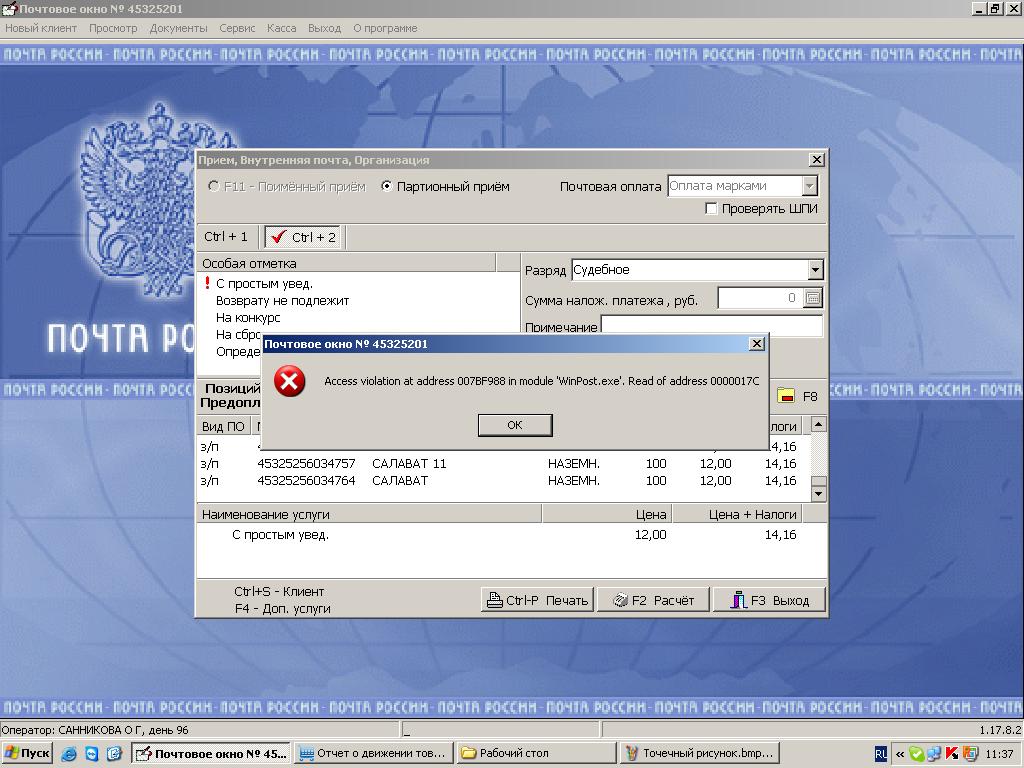The height and width of the screenshot is (768, 1024).
Task: Click operator status САННИКОВА О Г
Action: tap(95, 730)
